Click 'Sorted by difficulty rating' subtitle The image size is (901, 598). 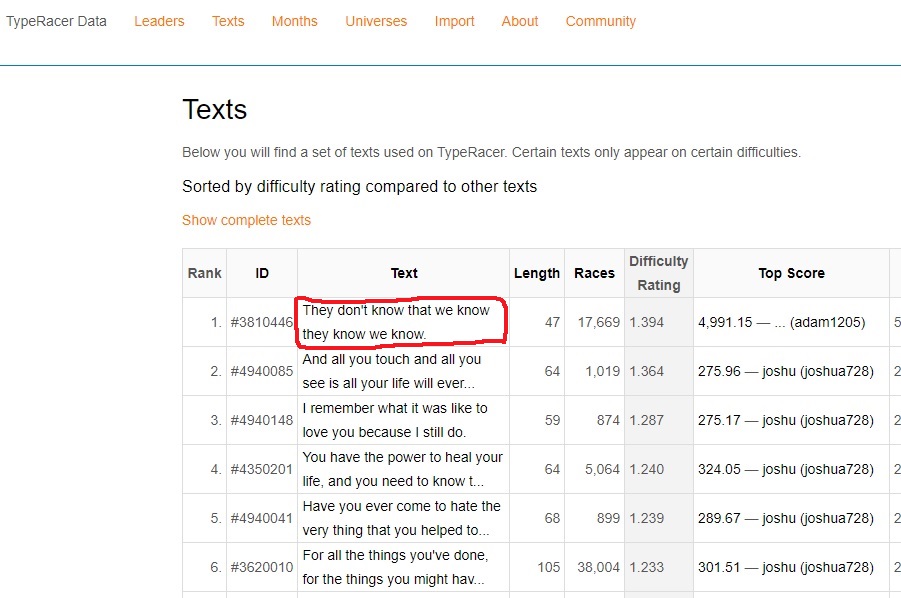pos(360,187)
